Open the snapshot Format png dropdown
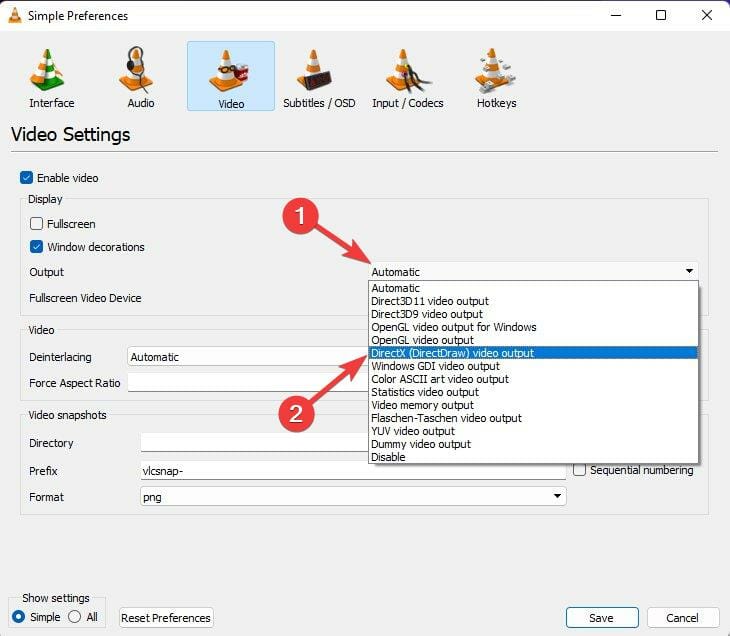The height and width of the screenshot is (636, 730). coord(353,496)
